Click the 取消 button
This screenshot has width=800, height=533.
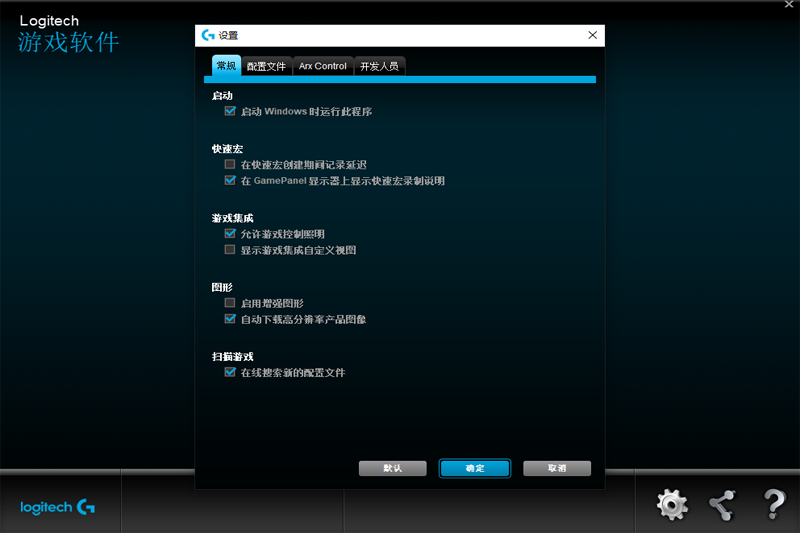click(557, 468)
